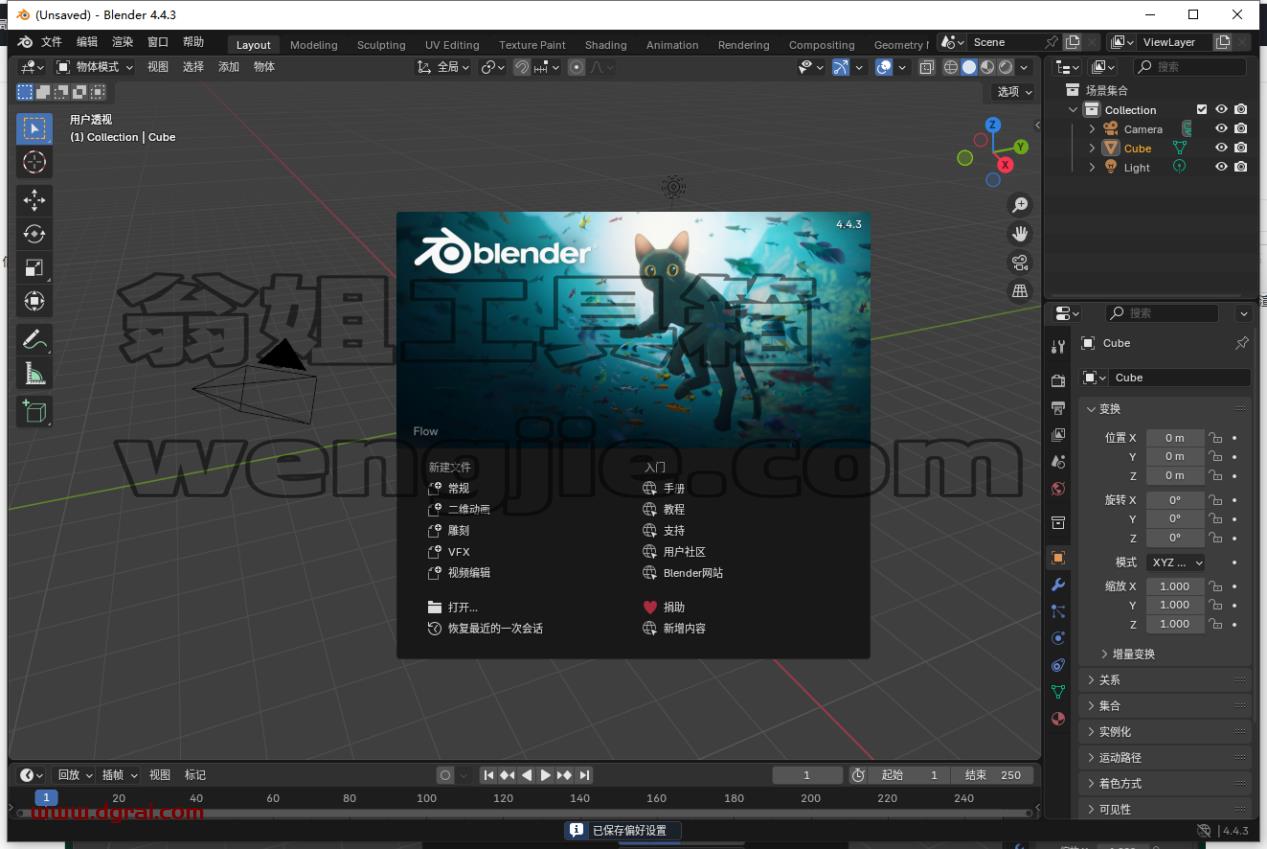This screenshot has height=849, width=1267.
Task: Click the 结束 250 frame field
Action: point(993,775)
